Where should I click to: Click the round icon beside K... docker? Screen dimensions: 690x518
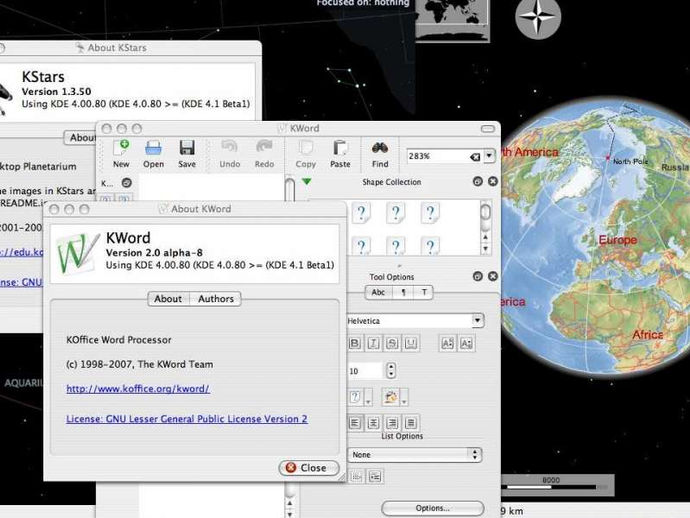(x=127, y=183)
